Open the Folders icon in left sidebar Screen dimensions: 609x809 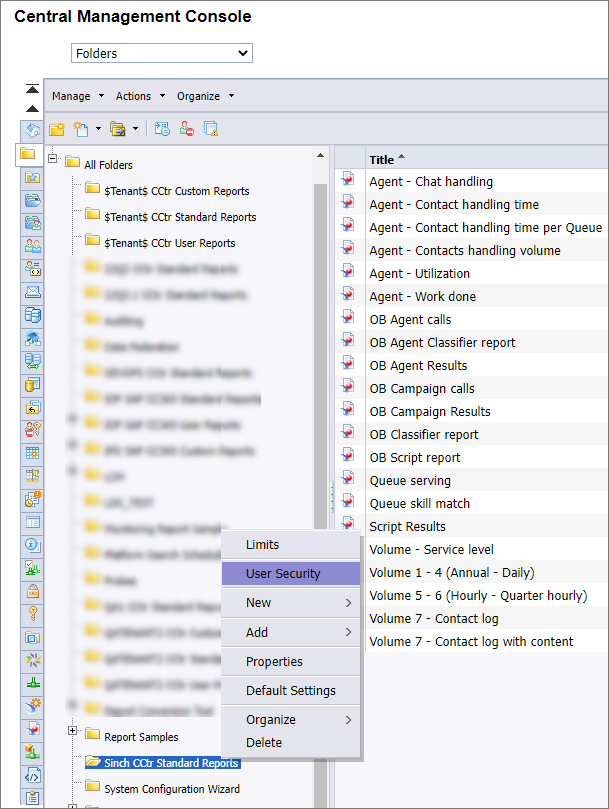(x=30, y=155)
